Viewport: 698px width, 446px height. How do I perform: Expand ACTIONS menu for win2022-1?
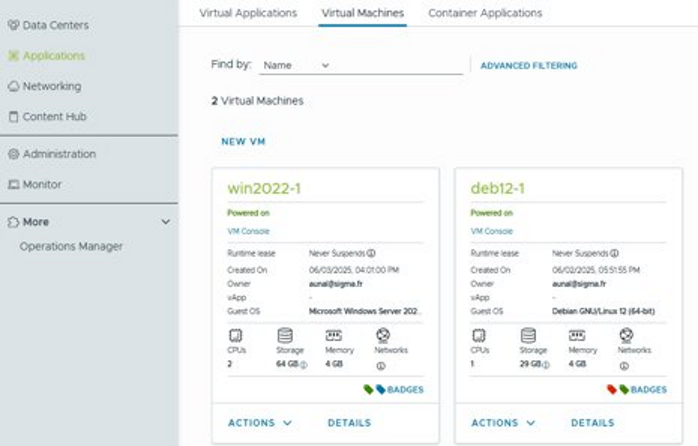[260, 423]
